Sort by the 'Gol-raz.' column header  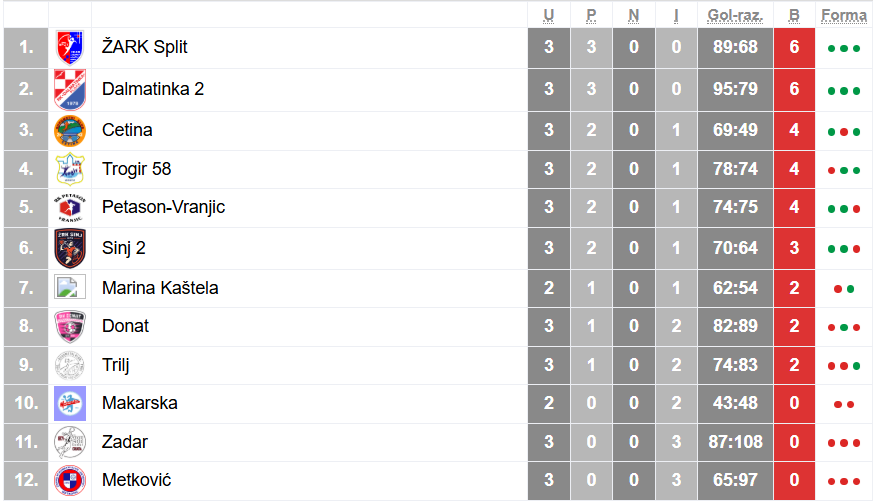[x=735, y=15]
